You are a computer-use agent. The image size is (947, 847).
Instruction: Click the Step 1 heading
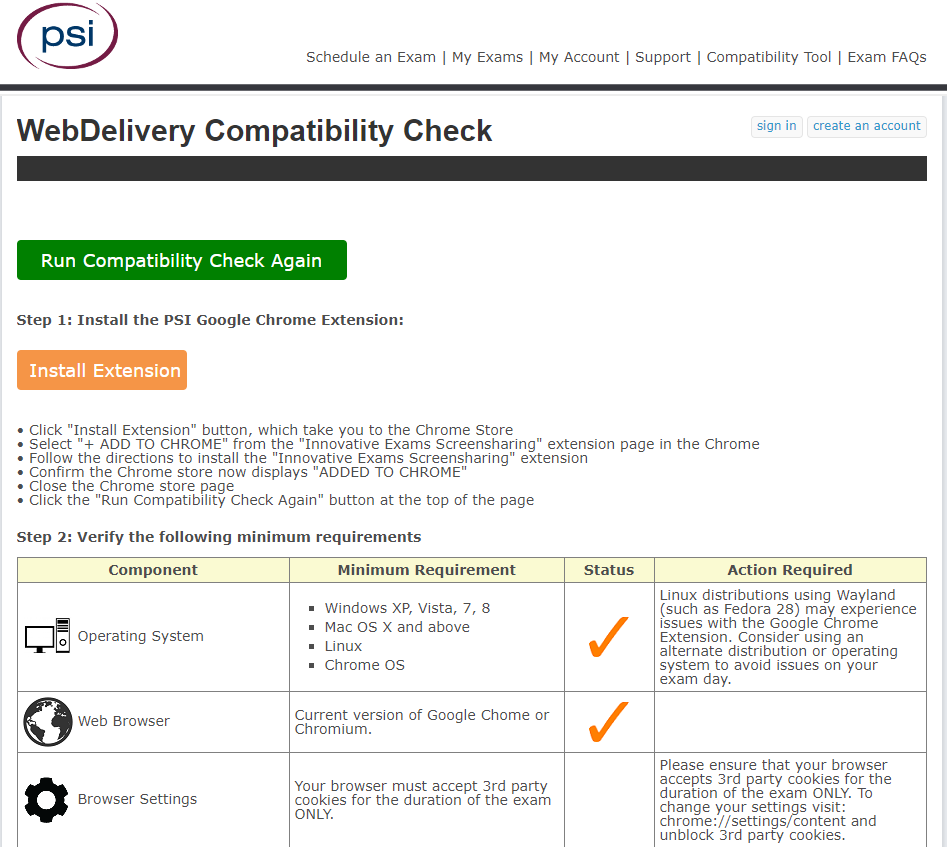click(210, 320)
